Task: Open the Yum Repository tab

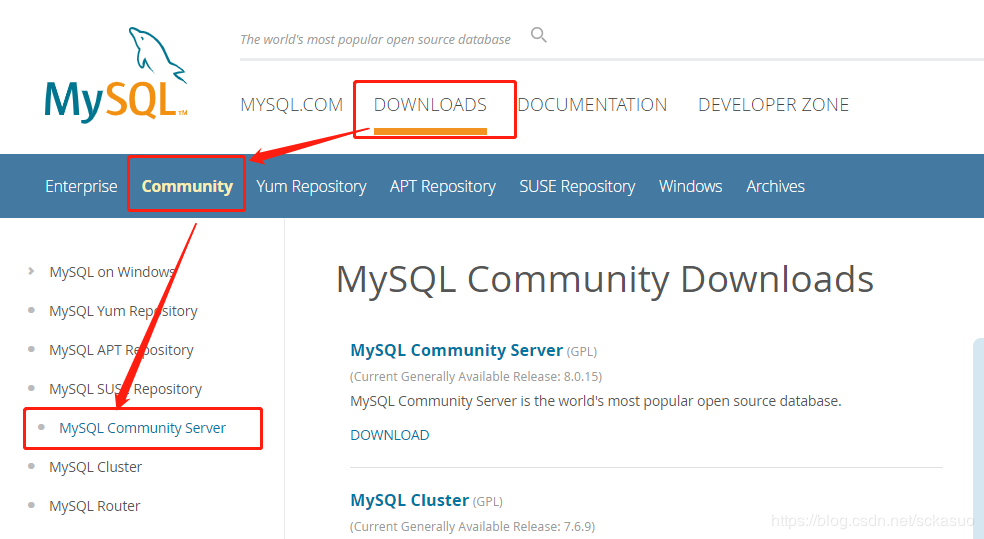Action: pyautogui.click(x=311, y=186)
